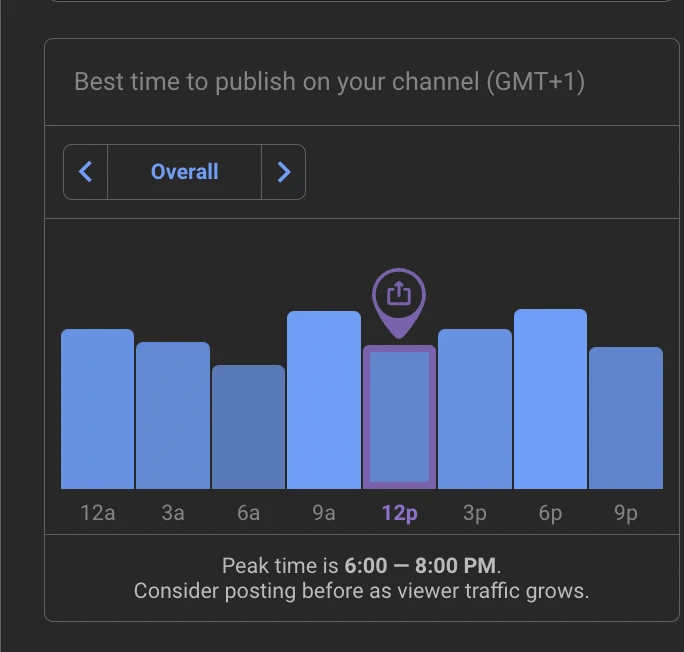Click the peak time 6:00 — 8:00 PM text
Image resolution: width=684 pixels, height=652 pixels.
click(420, 566)
